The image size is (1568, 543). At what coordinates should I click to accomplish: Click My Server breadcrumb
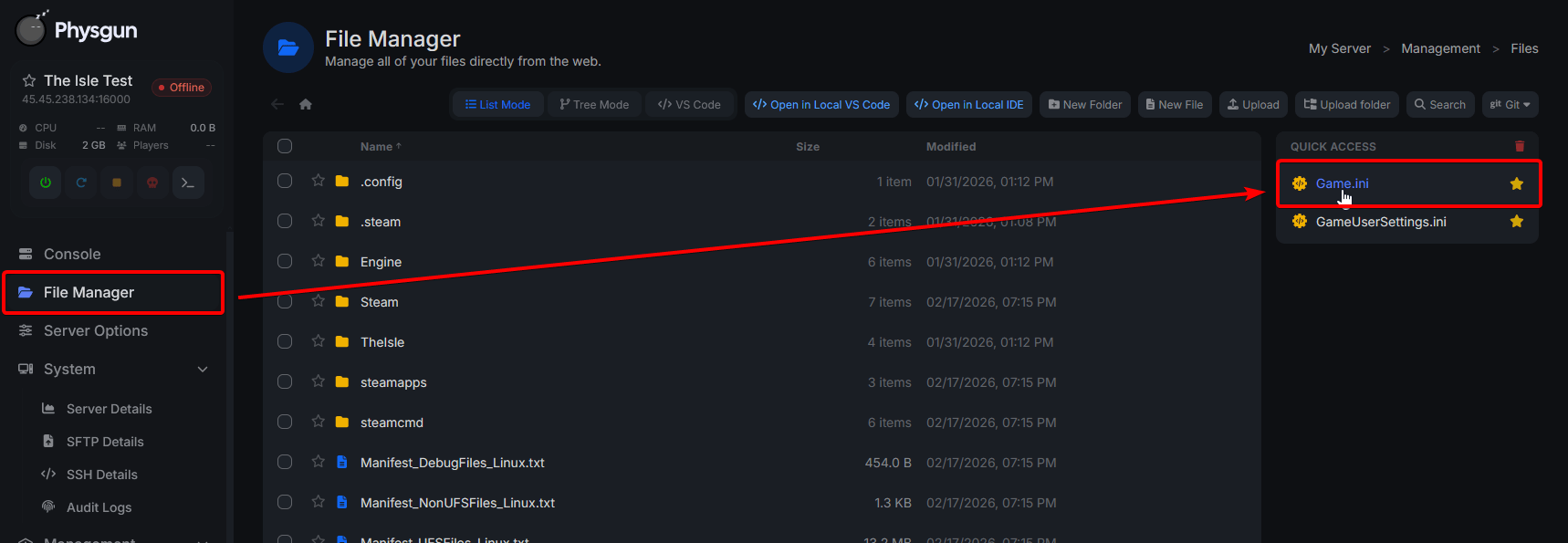coord(1340,48)
